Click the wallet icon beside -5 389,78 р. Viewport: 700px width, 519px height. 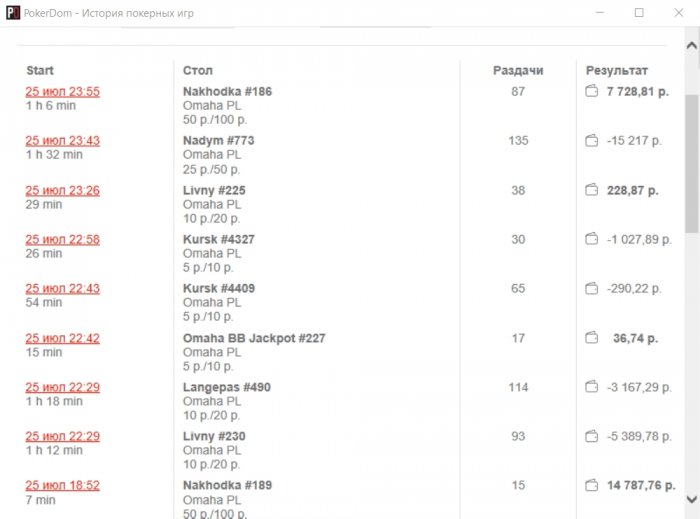tap(592, 436)
